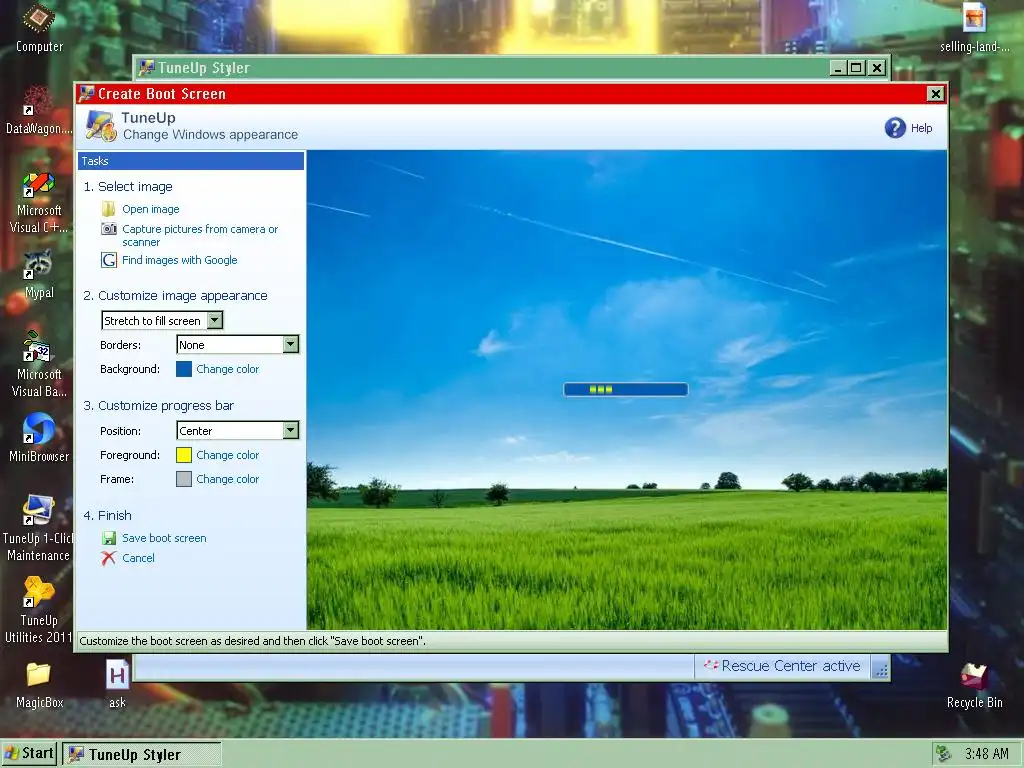Screen dimensions: 1024x768
Task: Click the TuneUp Styler resize grip
Action: (881, 670)
